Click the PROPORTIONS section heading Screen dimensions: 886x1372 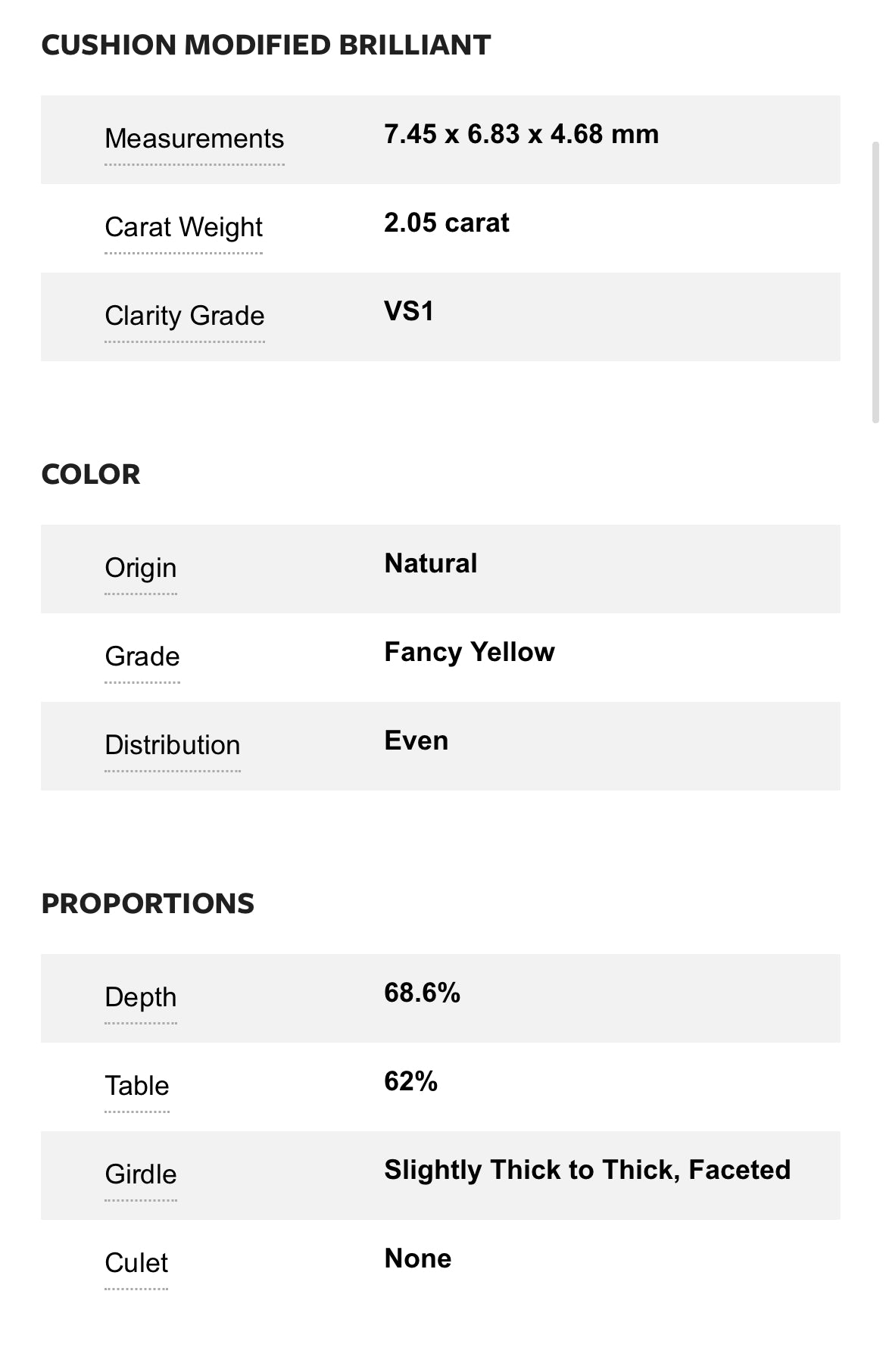click(x=148, y=904)
